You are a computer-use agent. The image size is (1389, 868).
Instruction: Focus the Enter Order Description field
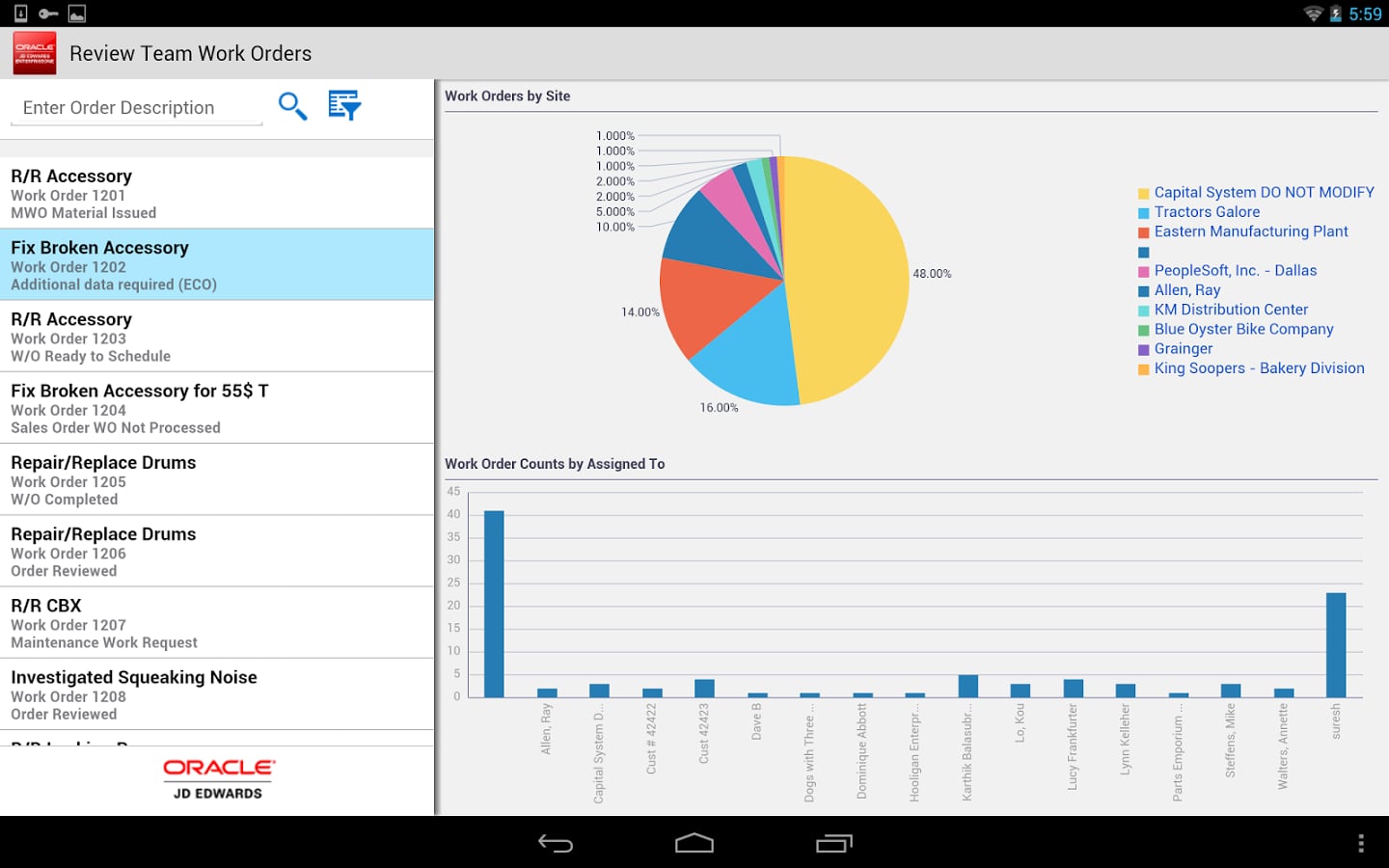pos(136,108)
